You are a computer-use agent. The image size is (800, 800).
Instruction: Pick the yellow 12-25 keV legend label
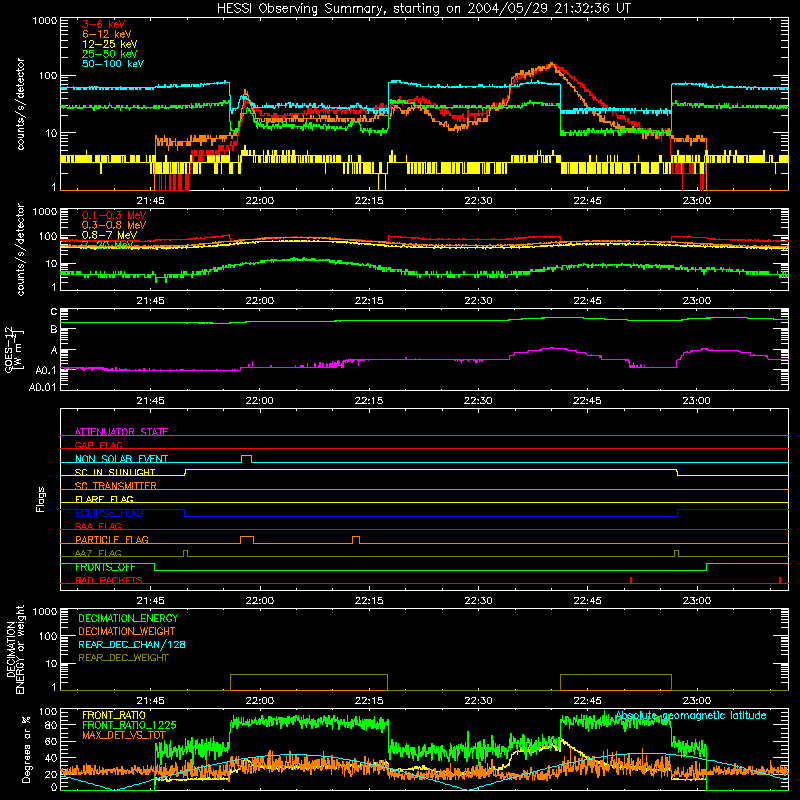[x=110, y=44]
